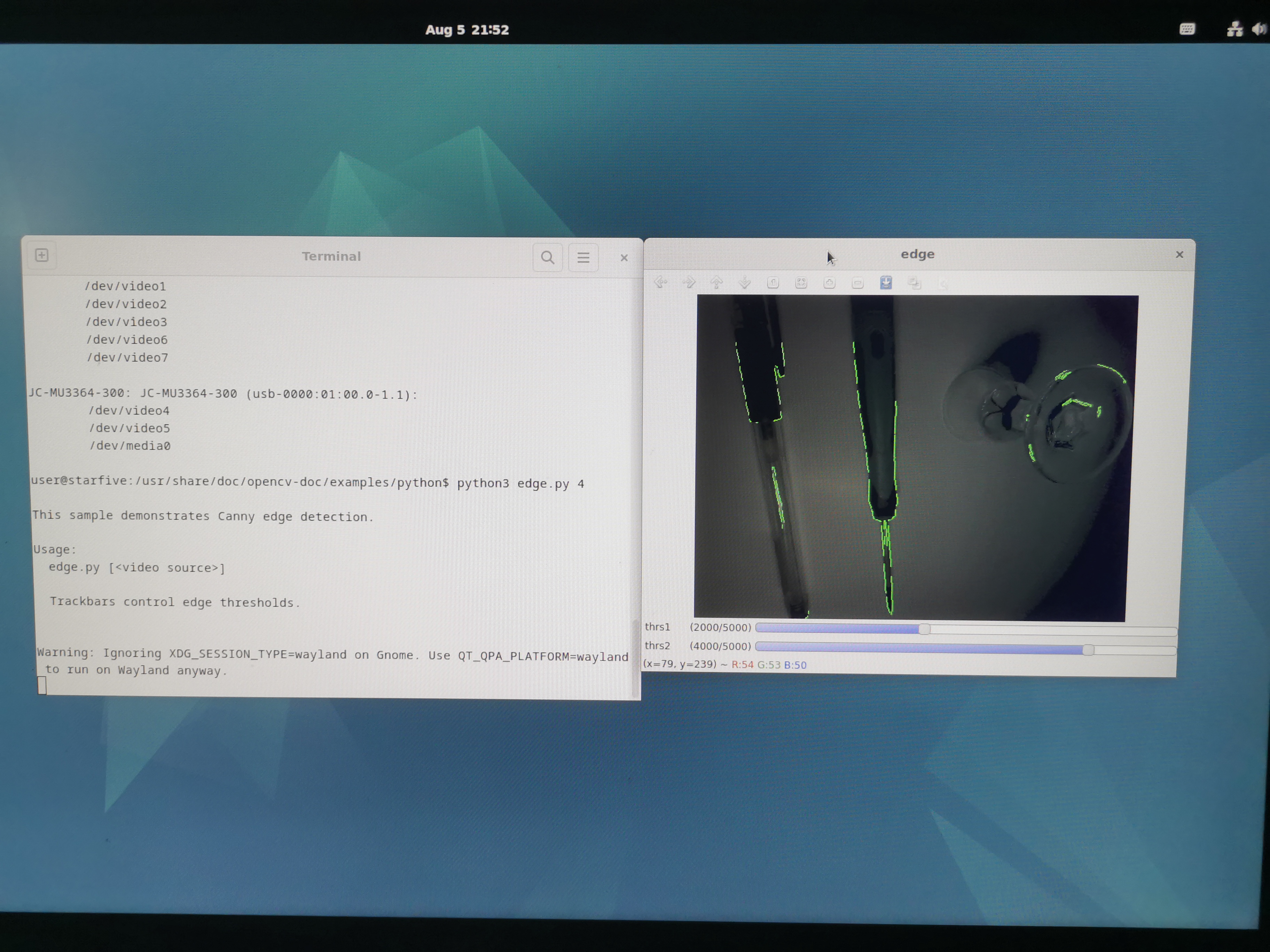Pan the edge image up
The height and width of the screenshot is (952, 1270).
click(x=716, y=282)
